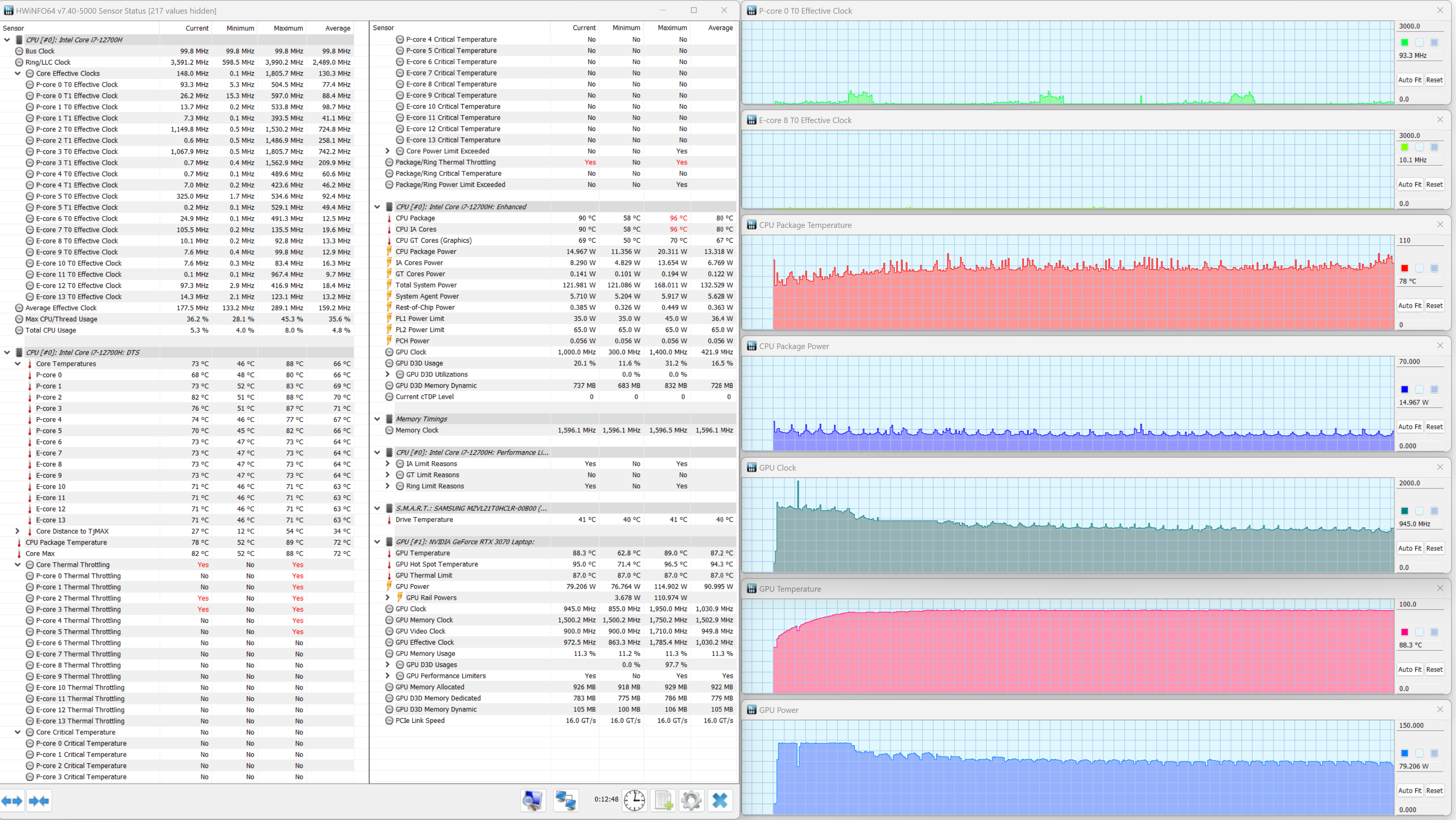1456x820 pixels.
Task: Close the GPU Clock graph window
Action: pyautogui.click(x=1440, y=468)
